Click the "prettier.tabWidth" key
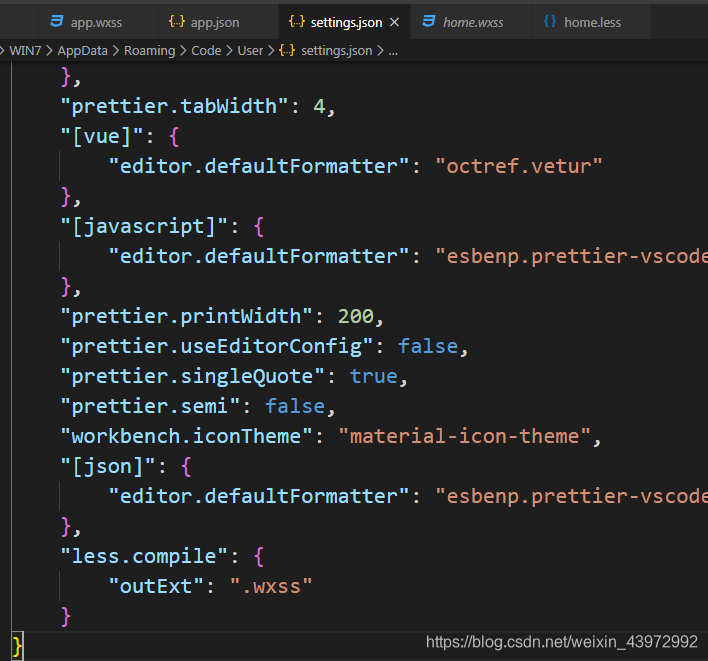 coord(174,107)
